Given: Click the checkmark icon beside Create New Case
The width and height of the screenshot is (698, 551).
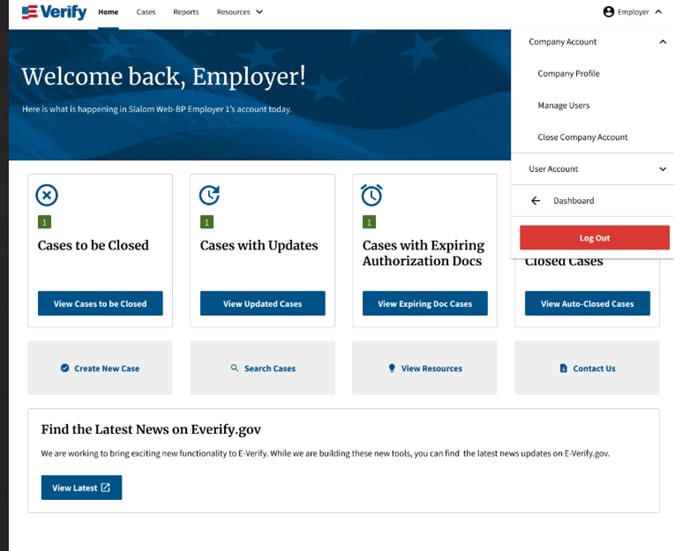Looking at the screenshot, I should coord(65,368).
